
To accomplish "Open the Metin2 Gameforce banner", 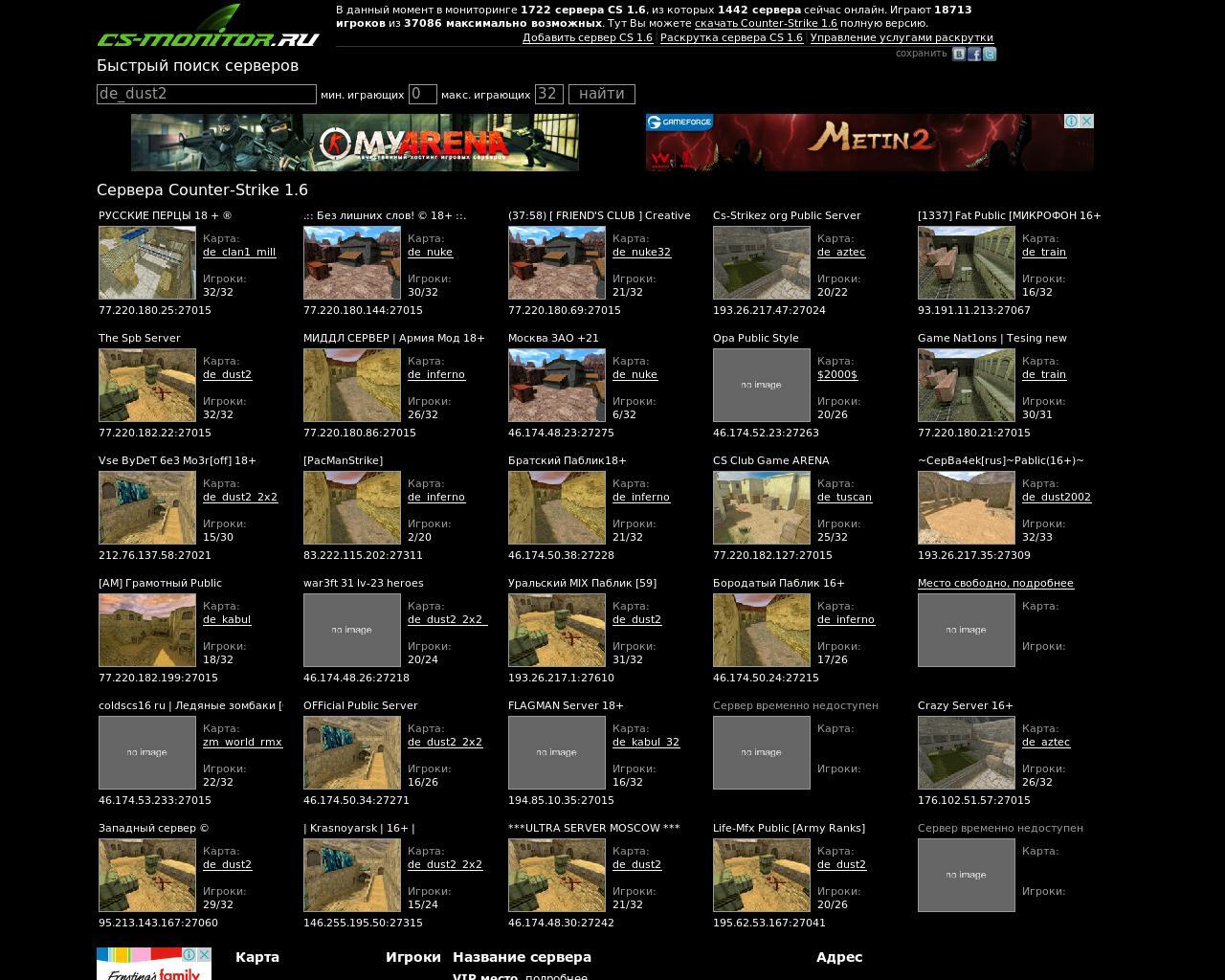I will (870, 143).
